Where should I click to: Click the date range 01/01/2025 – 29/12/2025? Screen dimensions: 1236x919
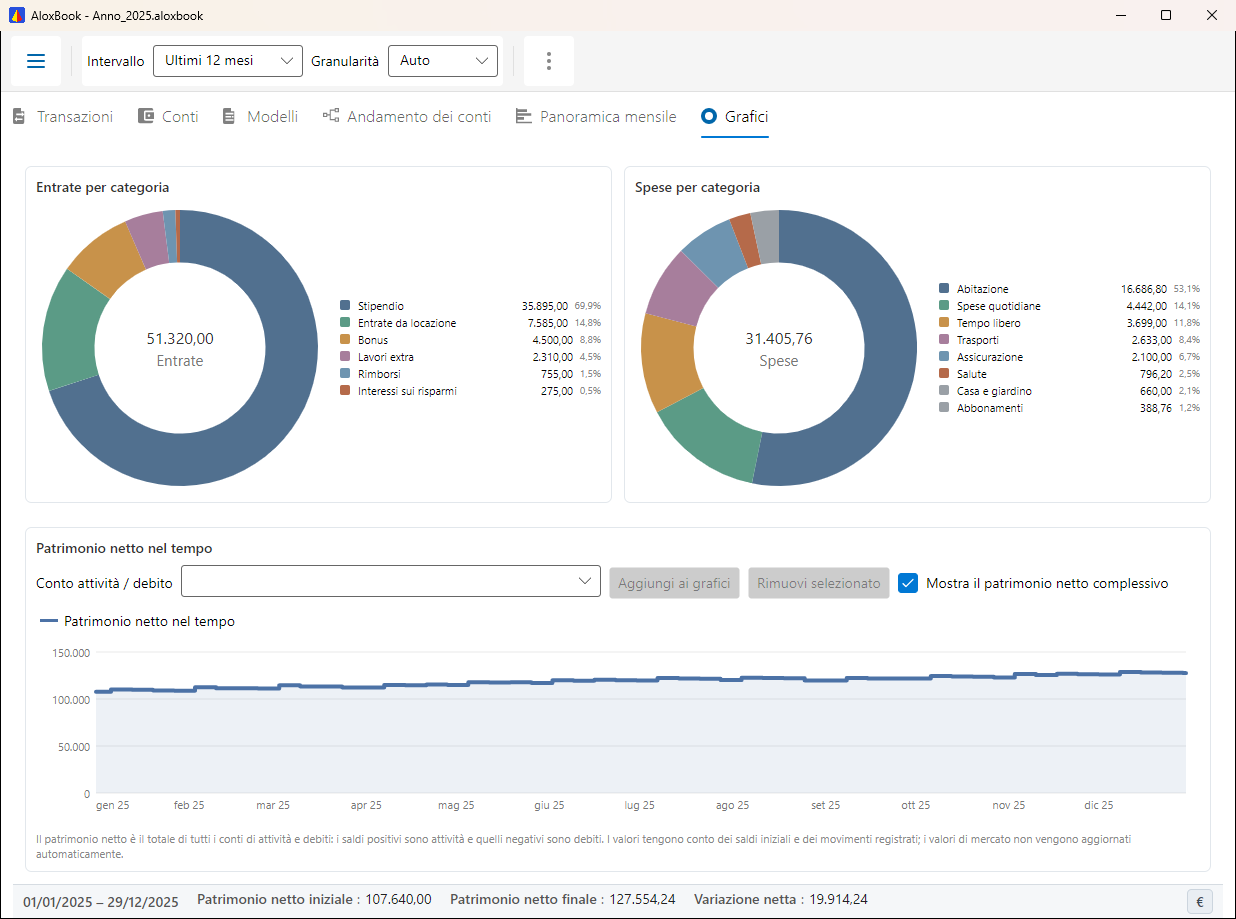pos(101,900)
